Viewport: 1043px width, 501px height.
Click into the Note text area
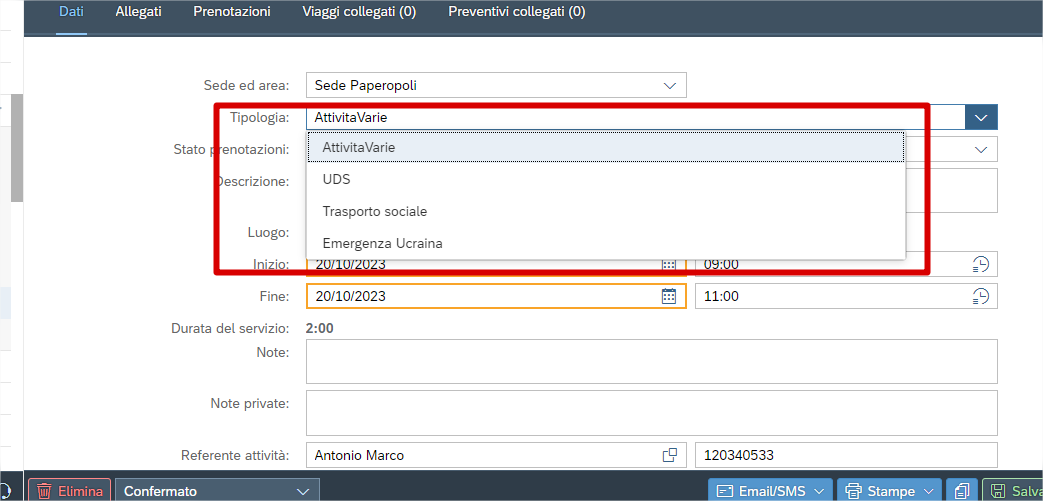point(651,361)
